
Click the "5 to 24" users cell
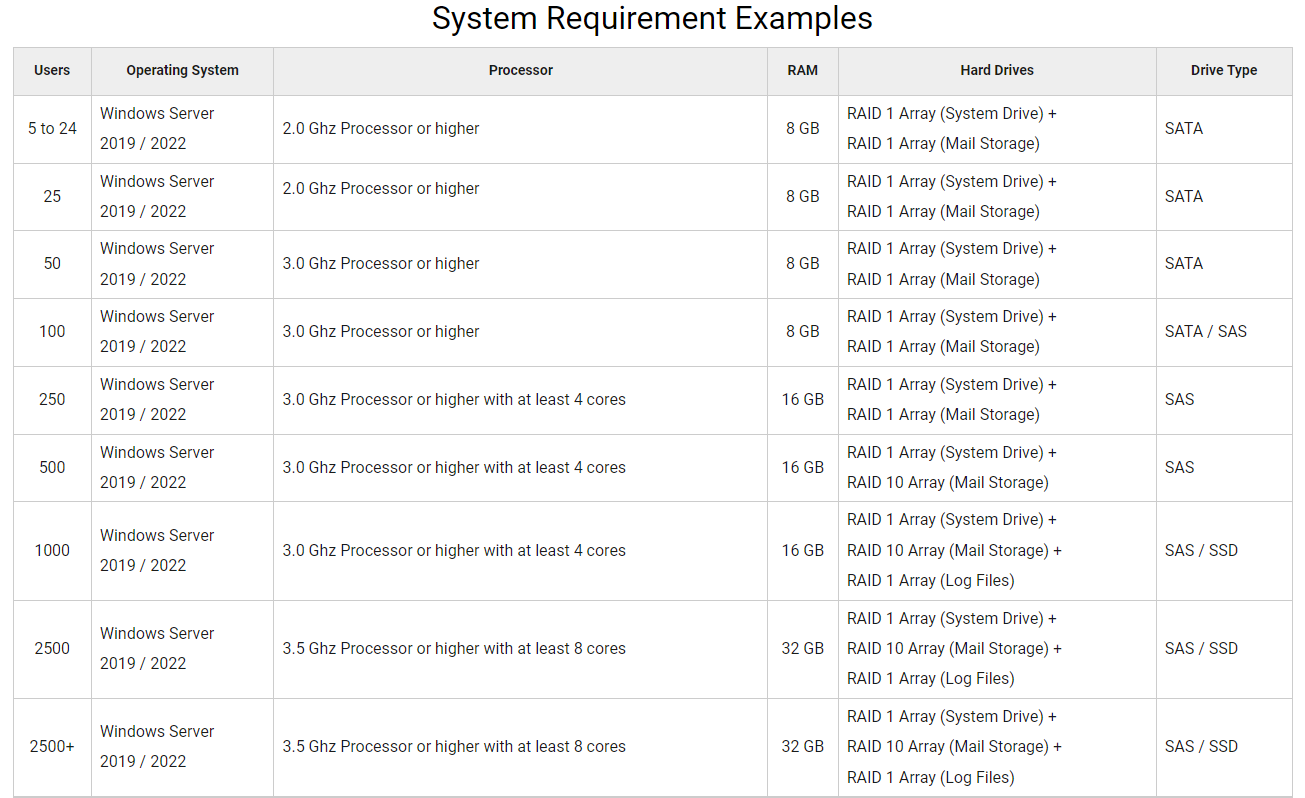coord(52,129)
